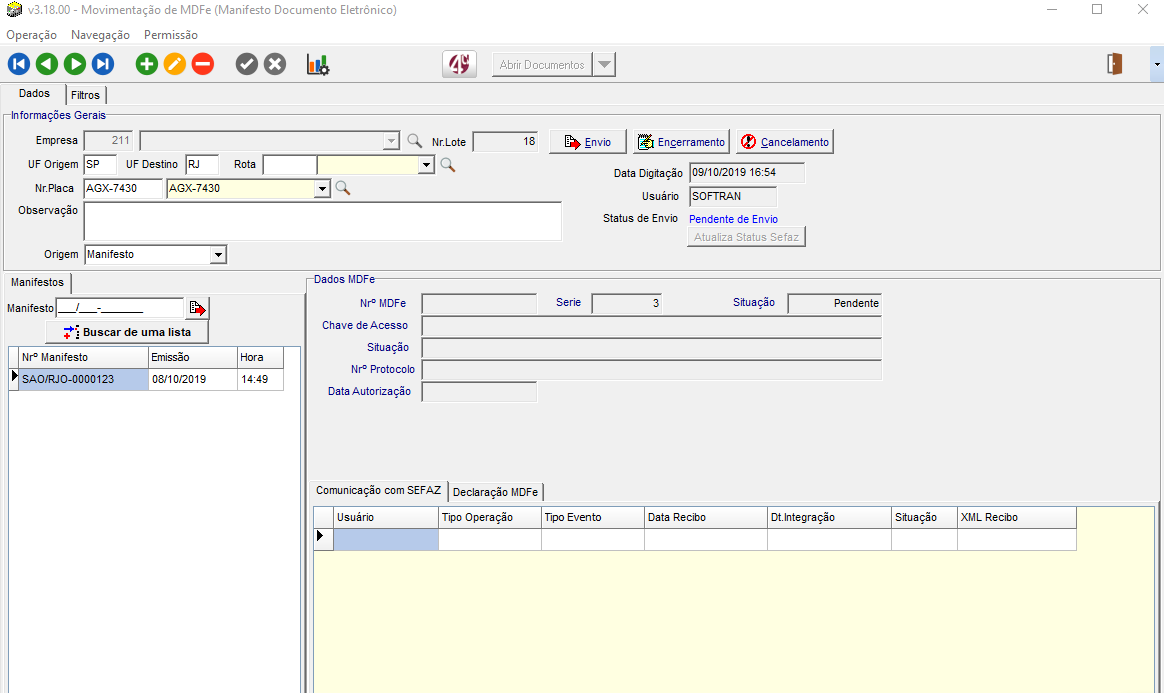Open the Nr.Placa dropdown list
This screenshot has height=693, width=1164.
[322, 188]
